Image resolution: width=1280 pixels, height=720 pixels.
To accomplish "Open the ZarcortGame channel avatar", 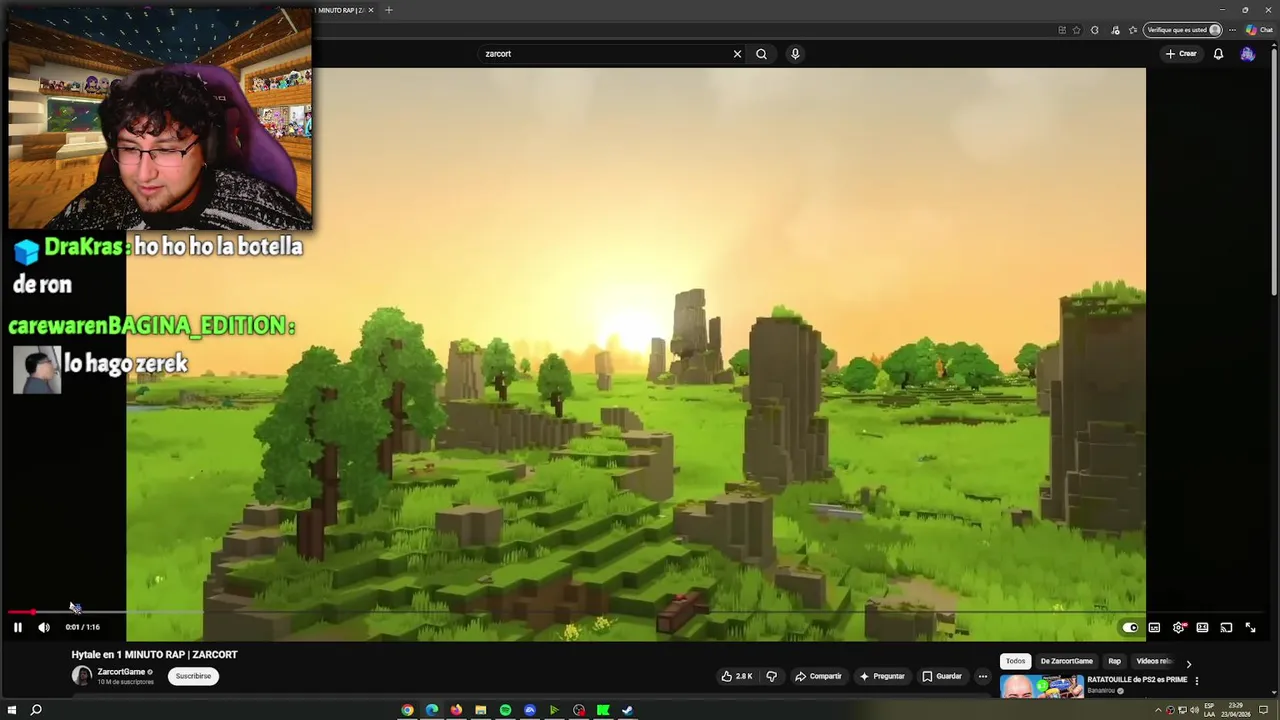I will (x=82, y=676).
